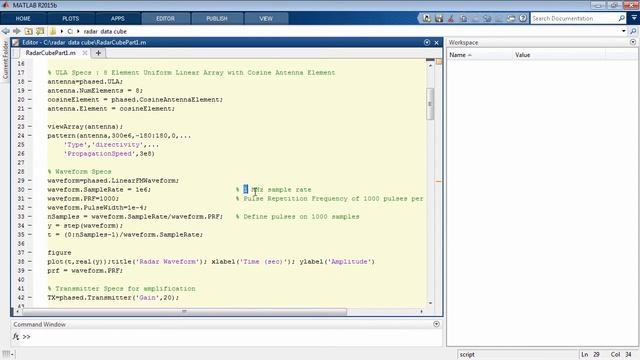Click the Value column header in Workspace
The width and height of the screenshot is (640, 360).
coord(559,55)
